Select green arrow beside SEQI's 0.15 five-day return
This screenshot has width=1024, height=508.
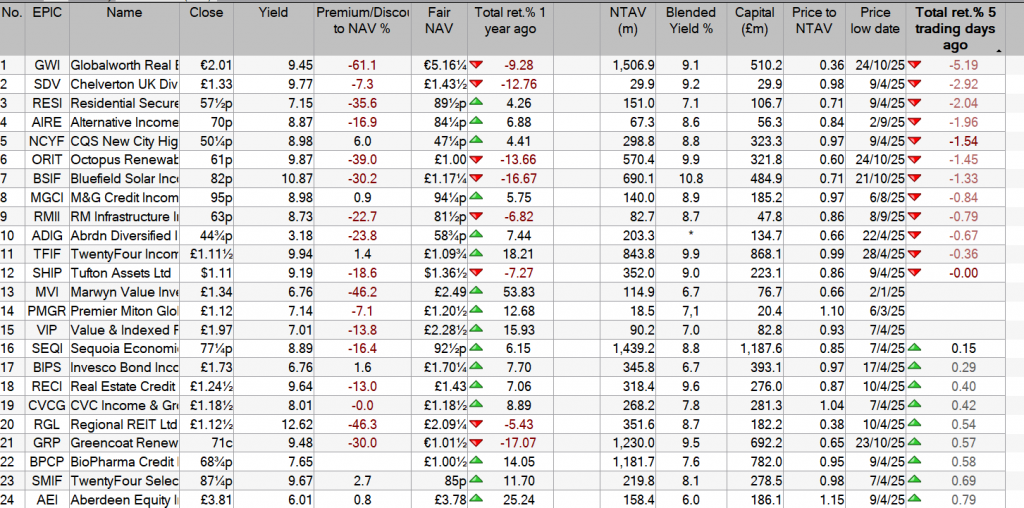click(914, 347)
